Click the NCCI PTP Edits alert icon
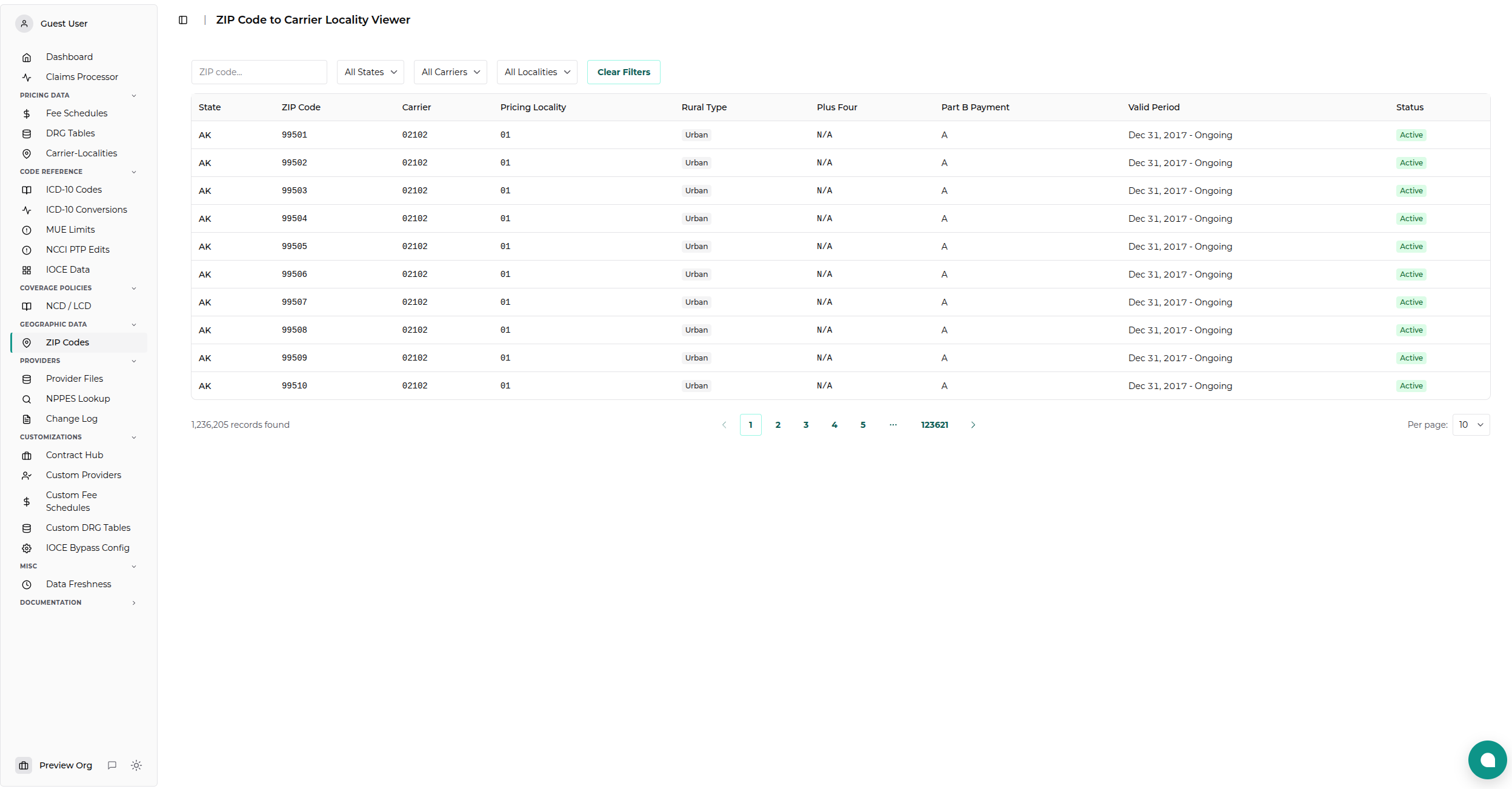Viewport: 1512px width, 789px height. point(27,250)
